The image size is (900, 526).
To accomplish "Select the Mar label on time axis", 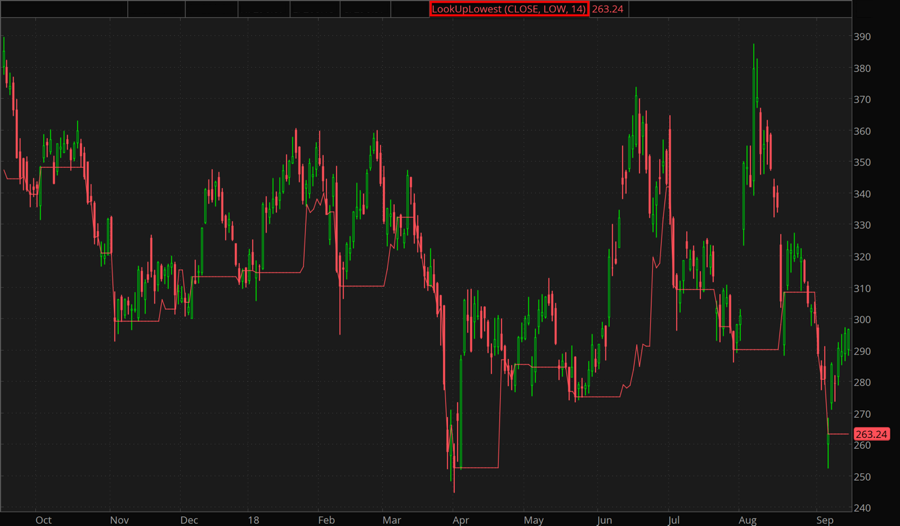I will pyautogui.click(x=393, y=520).
